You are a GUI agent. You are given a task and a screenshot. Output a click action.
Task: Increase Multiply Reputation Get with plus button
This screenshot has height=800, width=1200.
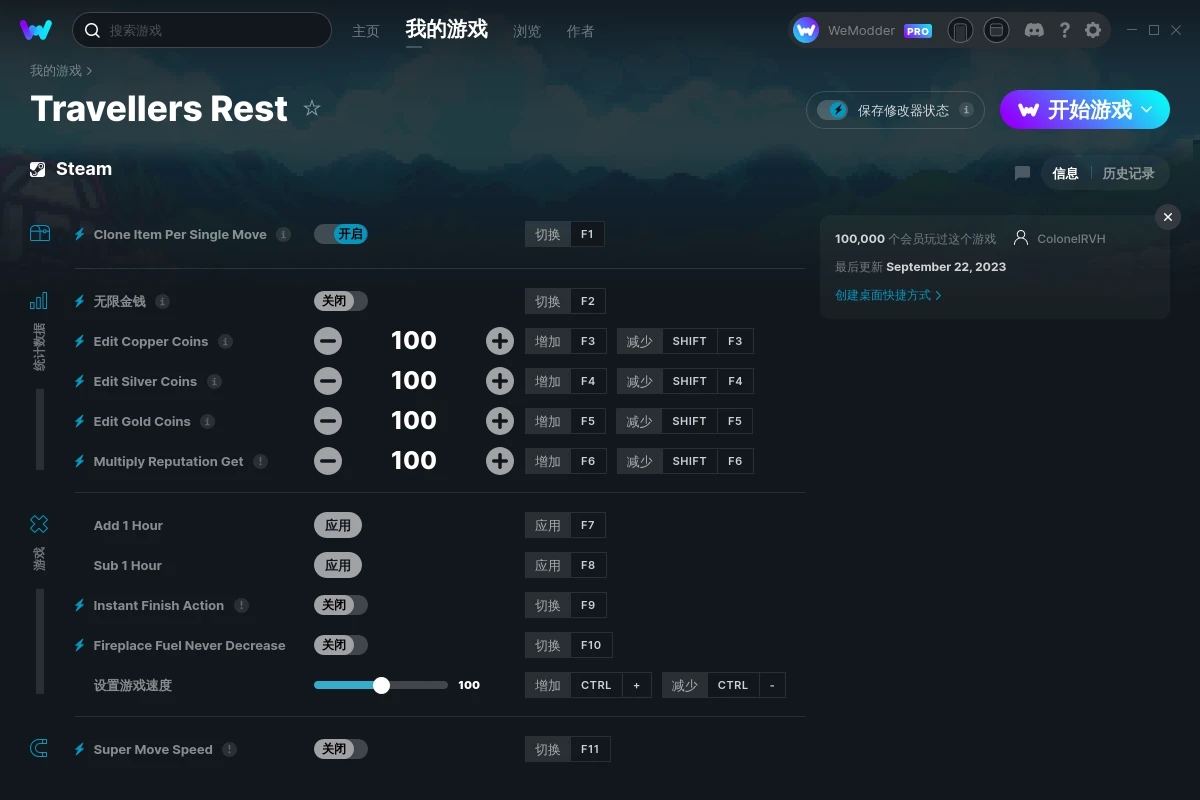tap(500, 461)
